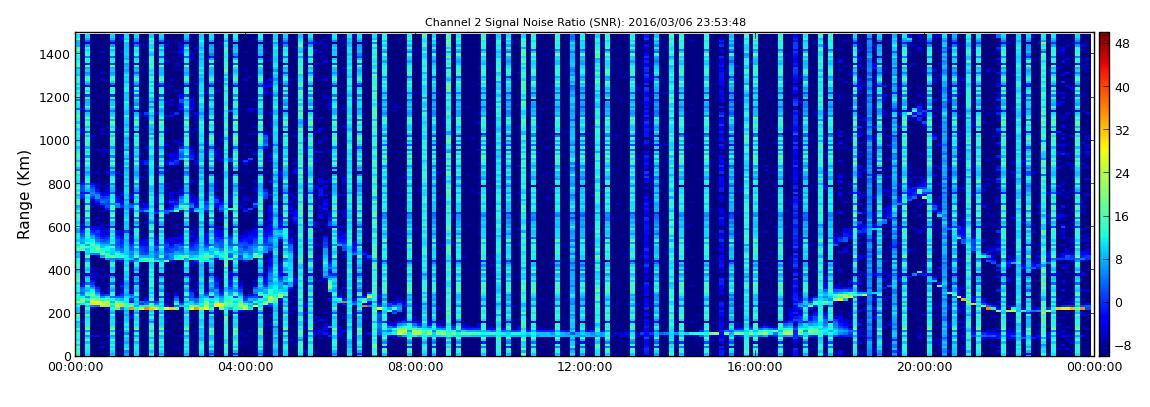Screen dimensions: 1150x407
Task: Click the 200 range tick label
Action: (60, 314)
